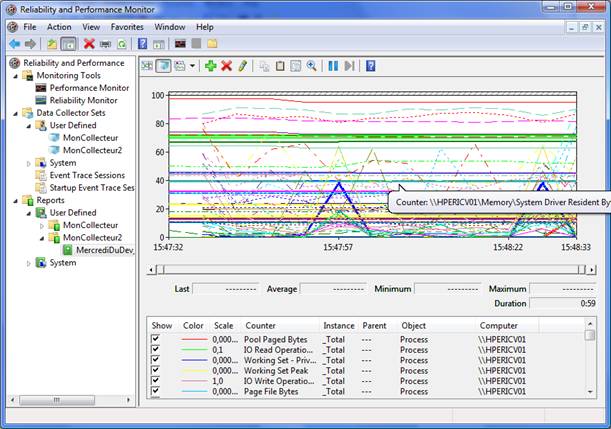Collapse the Monitoring Tools tree node
The image size is (611, 429).
click(x=16, y=76)
